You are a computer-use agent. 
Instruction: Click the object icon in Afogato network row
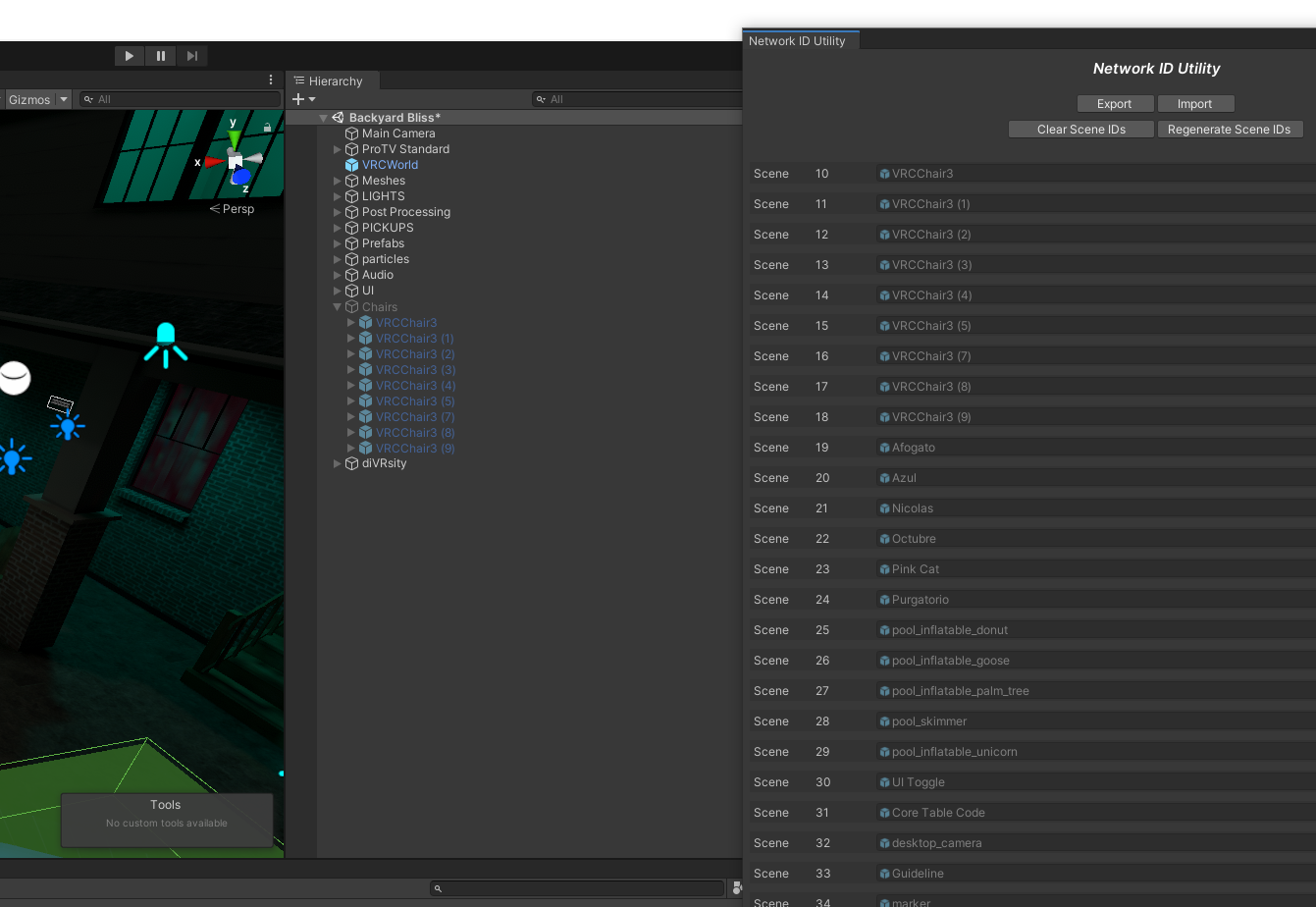click(x=884, y=448)
